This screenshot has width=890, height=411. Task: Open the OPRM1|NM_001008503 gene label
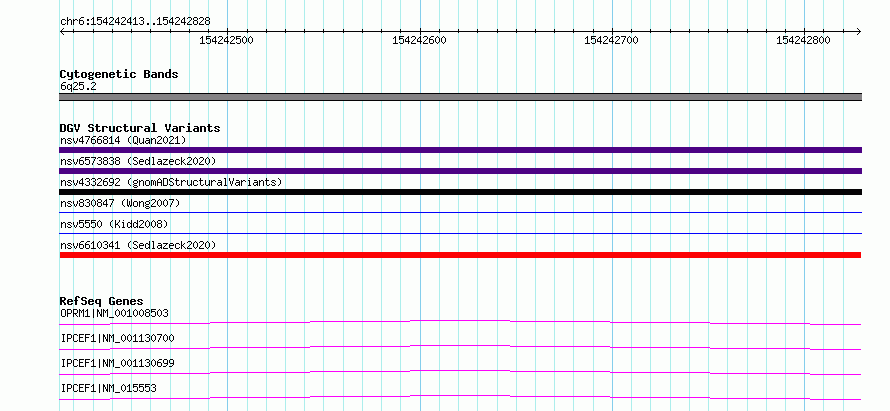(x=114, y=313)
